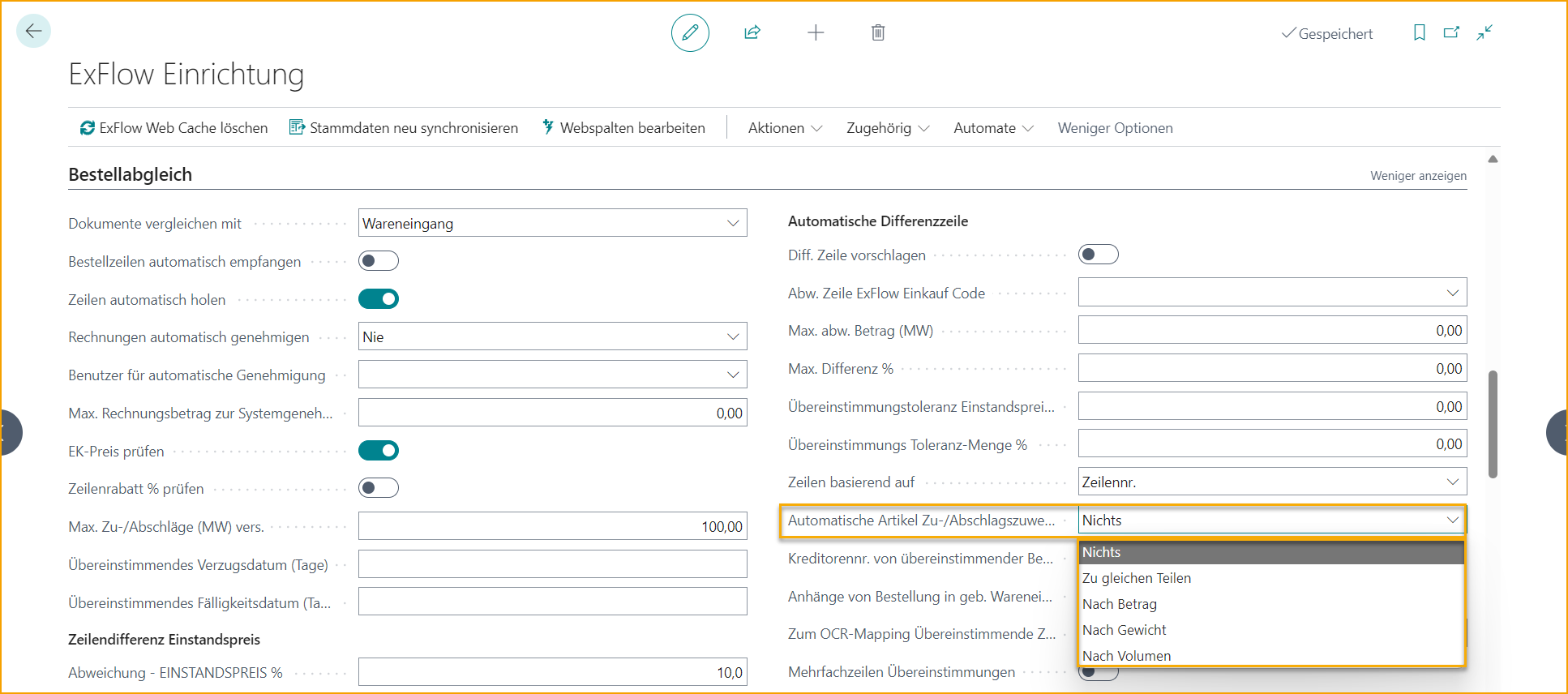Image resolution: width=1568 pixels, height=694 pixels.
Task: Click the Zeilendifferenz Einstandspreis heading
Action: pos(164,640)
